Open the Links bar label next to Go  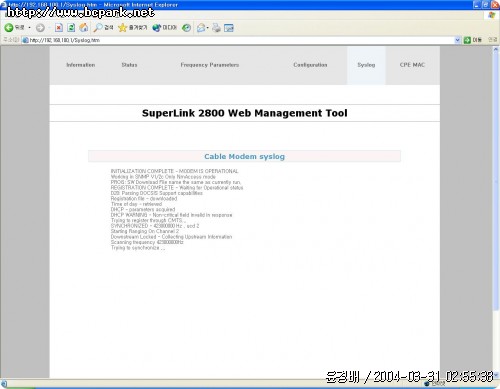[492, 40]
